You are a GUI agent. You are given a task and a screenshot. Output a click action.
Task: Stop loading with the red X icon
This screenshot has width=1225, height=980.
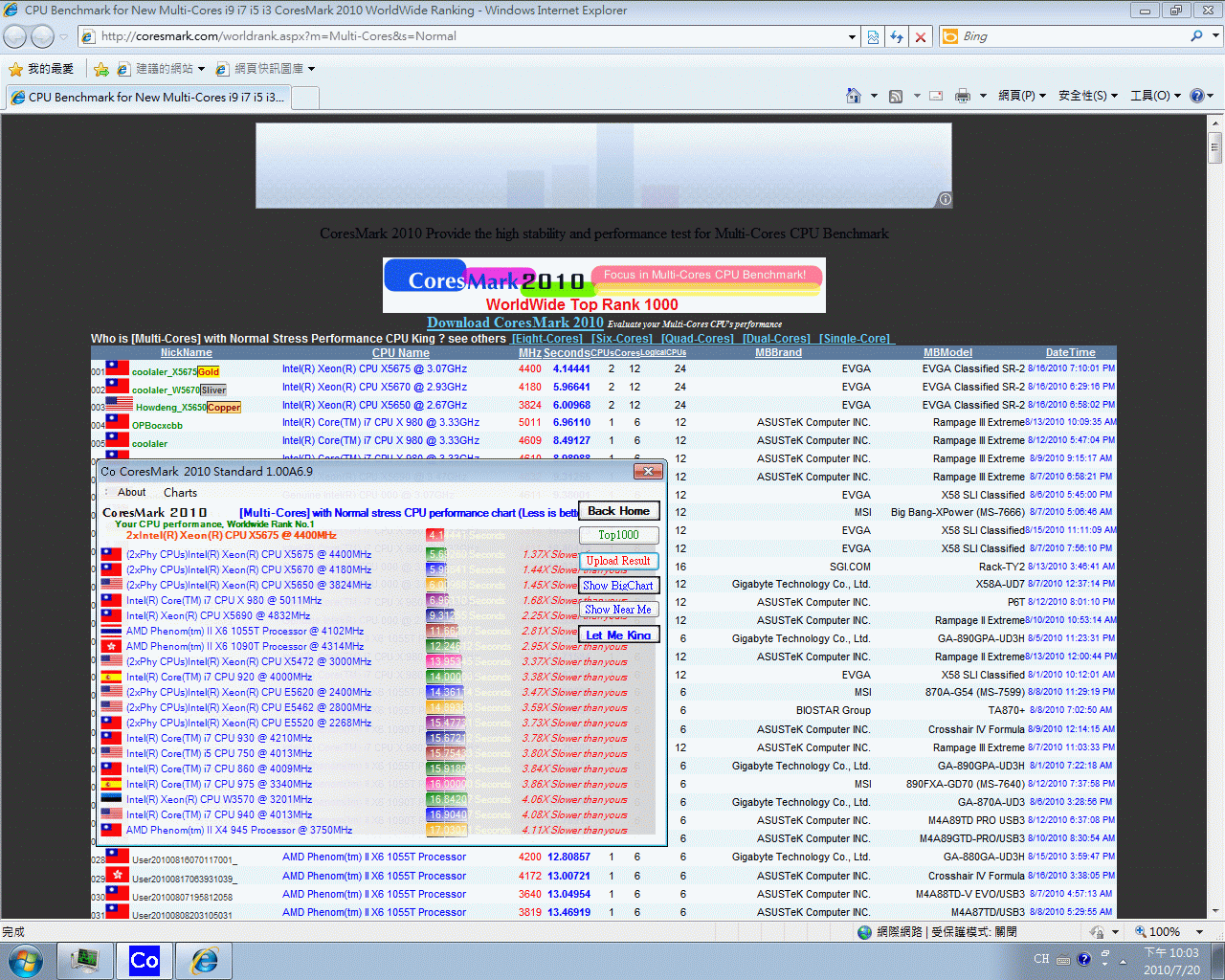click(x=921, y=36)
